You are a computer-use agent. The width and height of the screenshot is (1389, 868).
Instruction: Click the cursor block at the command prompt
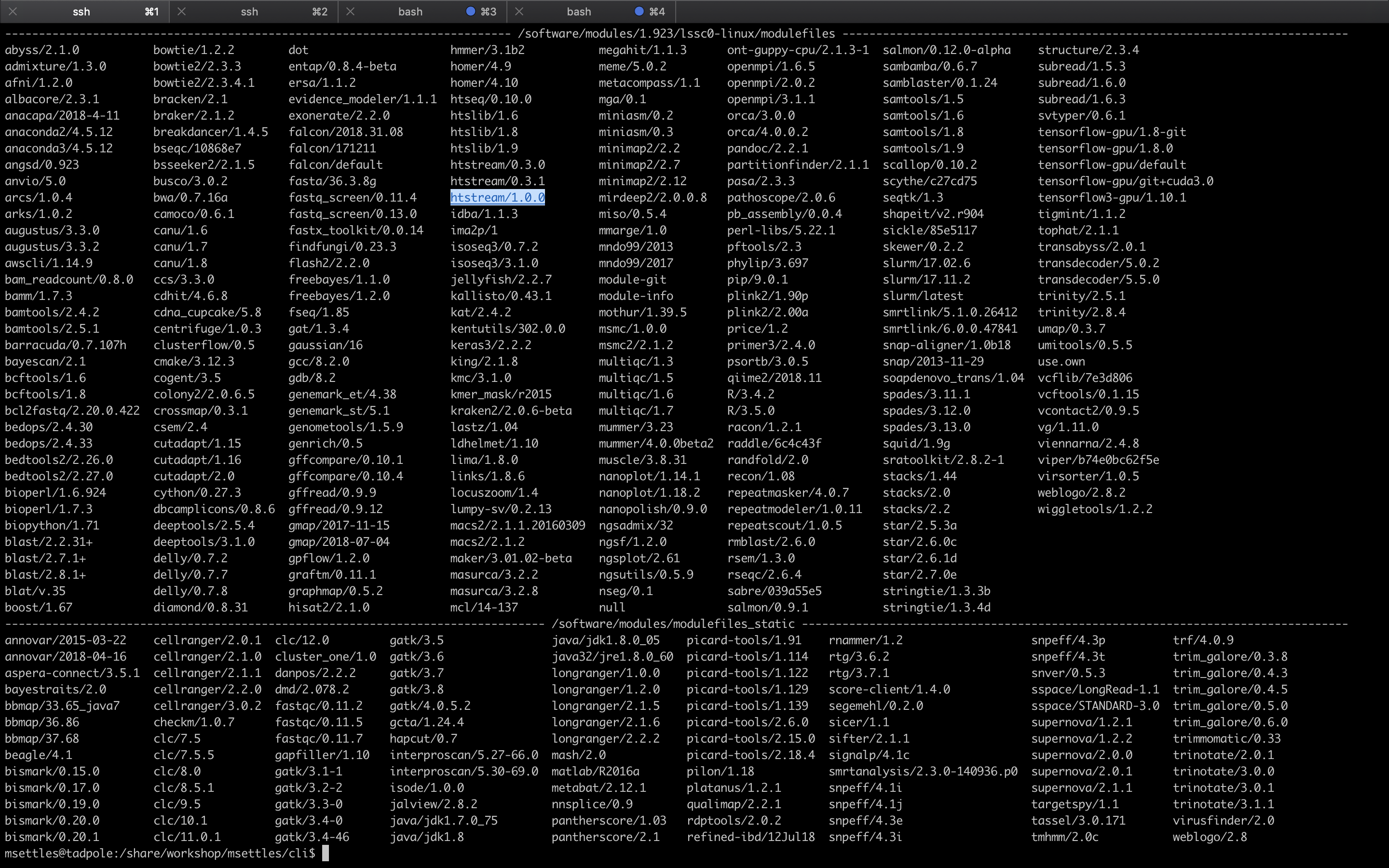coord(326,853)
